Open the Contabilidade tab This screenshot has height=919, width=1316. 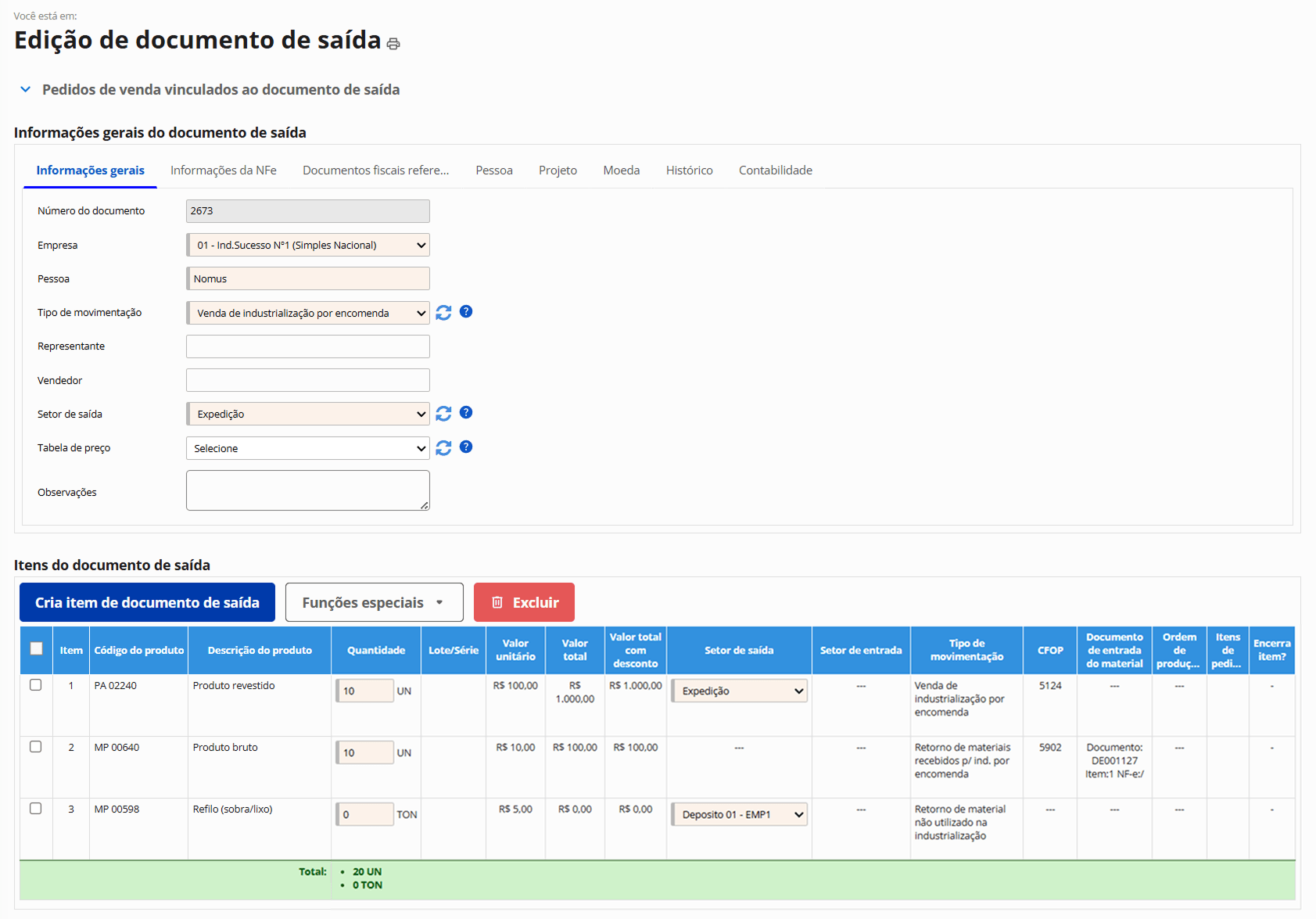(775, 171)
